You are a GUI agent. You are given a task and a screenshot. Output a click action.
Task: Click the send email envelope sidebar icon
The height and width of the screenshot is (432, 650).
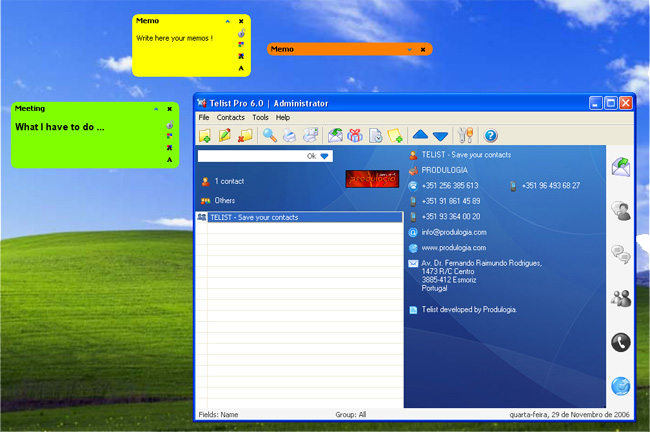pos(621,166)
